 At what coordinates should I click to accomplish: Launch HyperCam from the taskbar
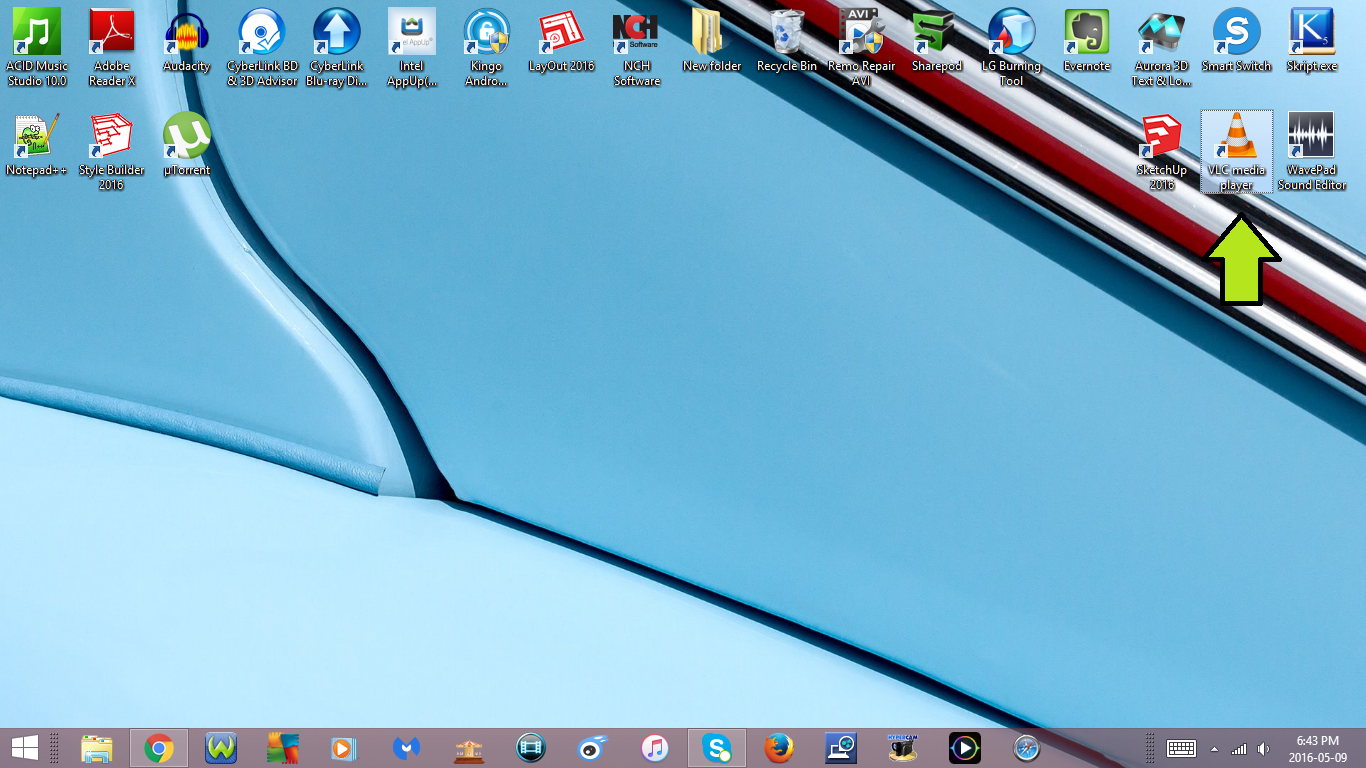click(903, 747)
